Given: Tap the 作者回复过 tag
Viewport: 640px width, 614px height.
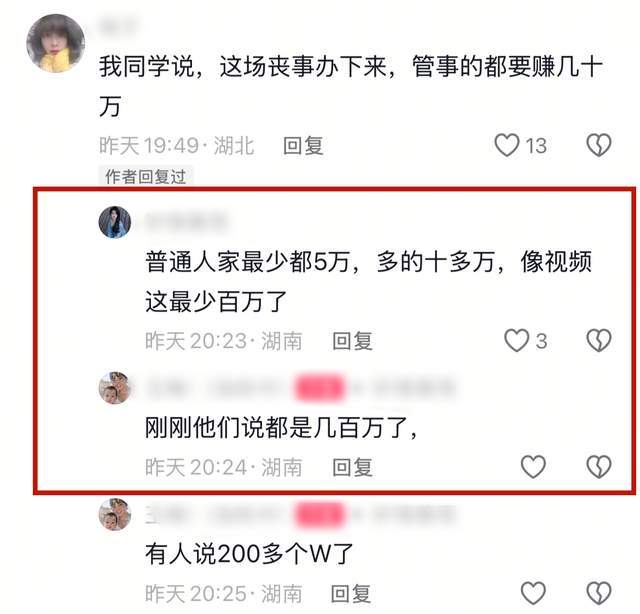Looking at the screenshot, I should (146, 176).
